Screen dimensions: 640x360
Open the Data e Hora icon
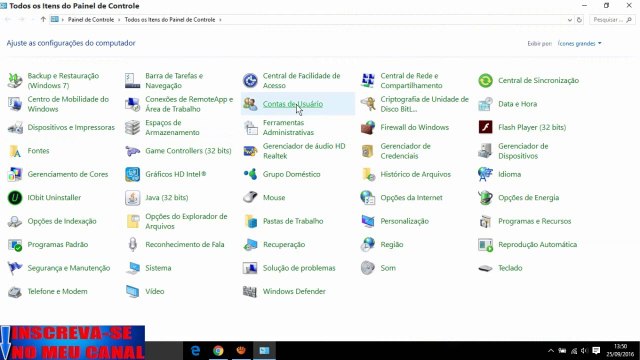(485, 104)
